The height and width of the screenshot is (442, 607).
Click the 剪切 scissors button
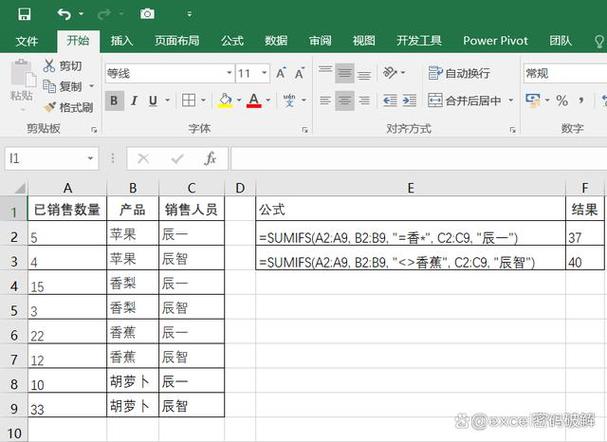(x=62, y=66)
